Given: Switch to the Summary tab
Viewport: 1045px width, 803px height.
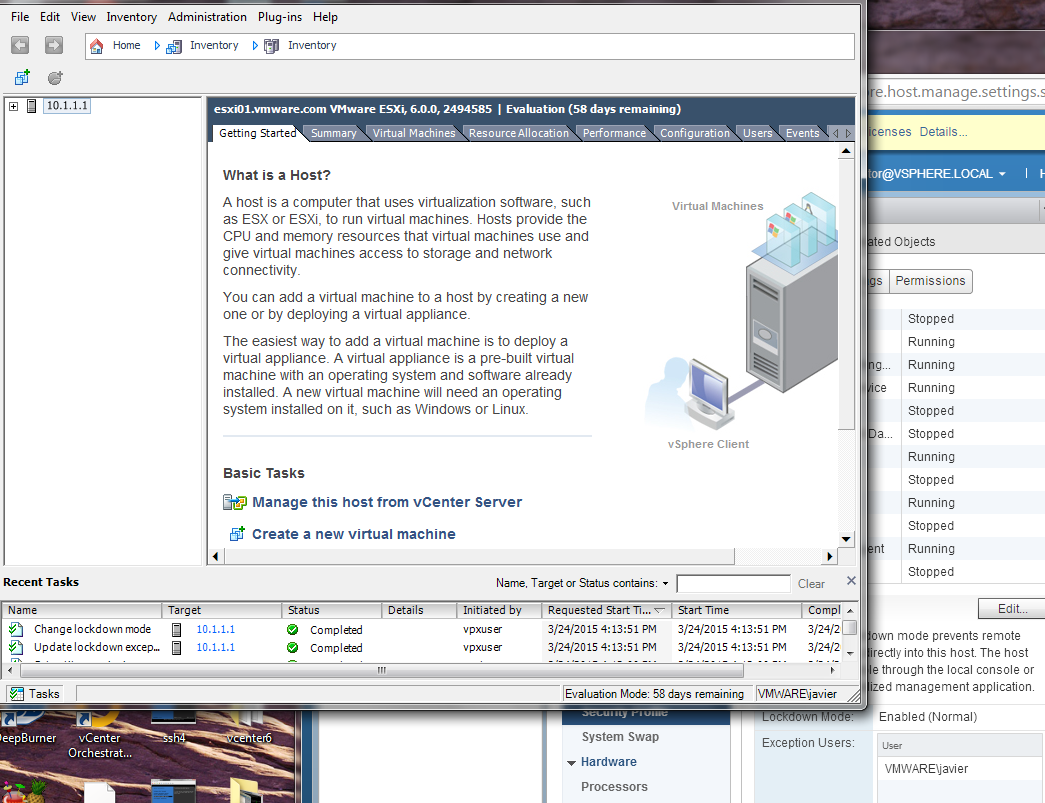Looking at the screenshot, I should point(333,133).
